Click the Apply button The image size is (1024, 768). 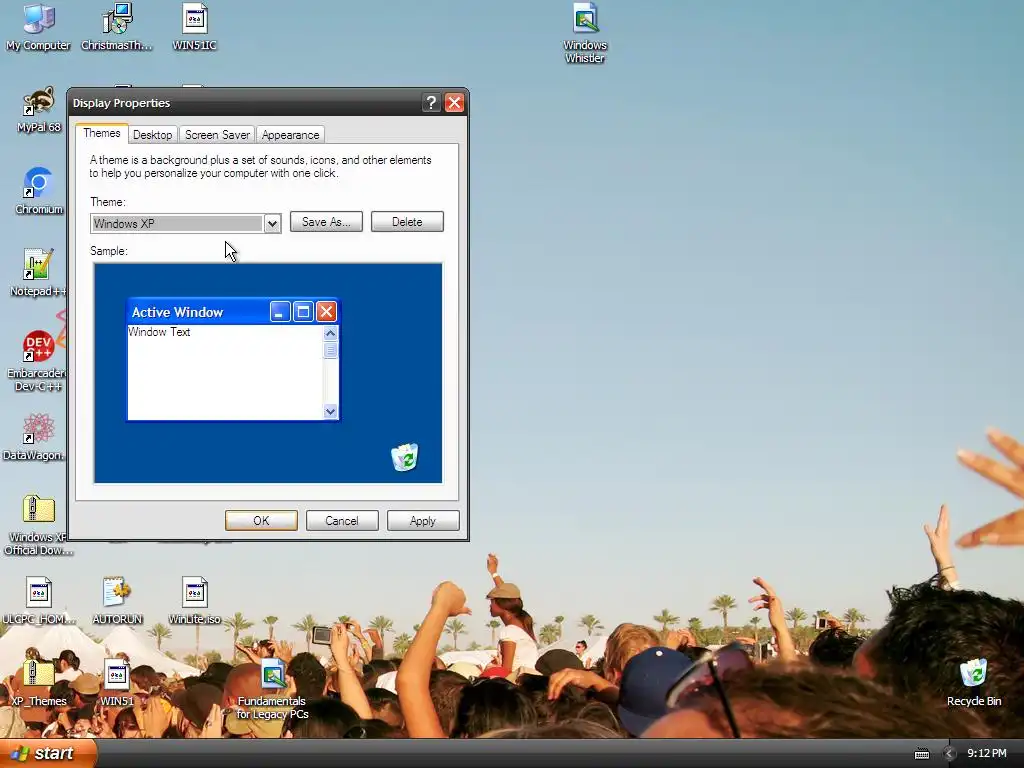(x=423, y=520)
